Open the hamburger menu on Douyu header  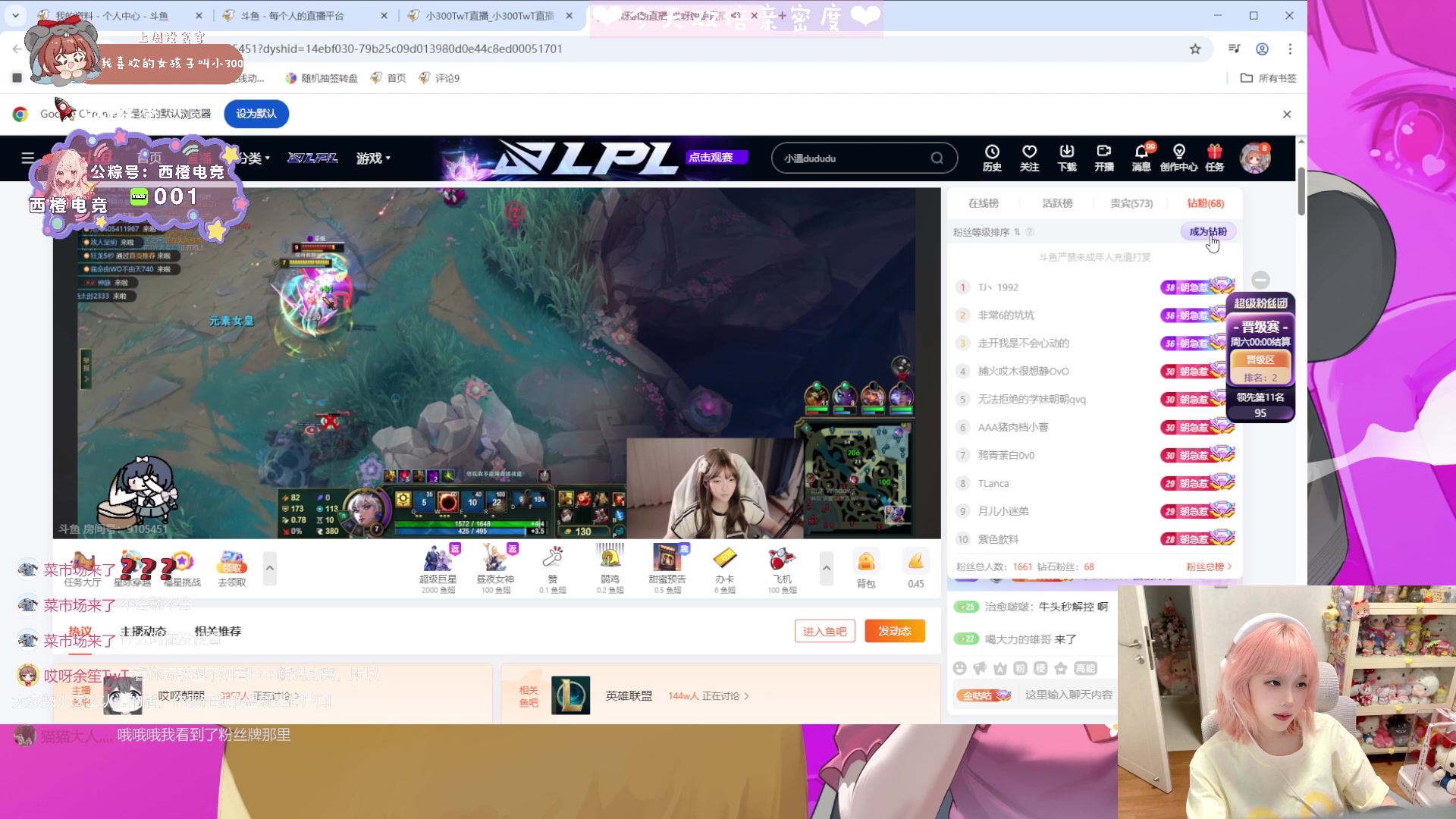tap(28, 158)
